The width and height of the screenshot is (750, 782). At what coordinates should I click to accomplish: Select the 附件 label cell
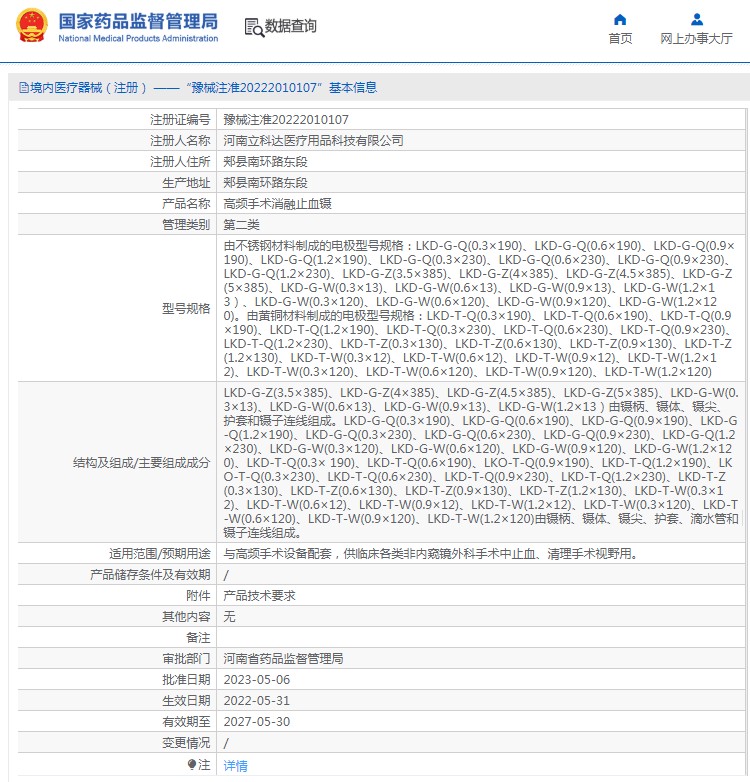click(x=117, y=595)
